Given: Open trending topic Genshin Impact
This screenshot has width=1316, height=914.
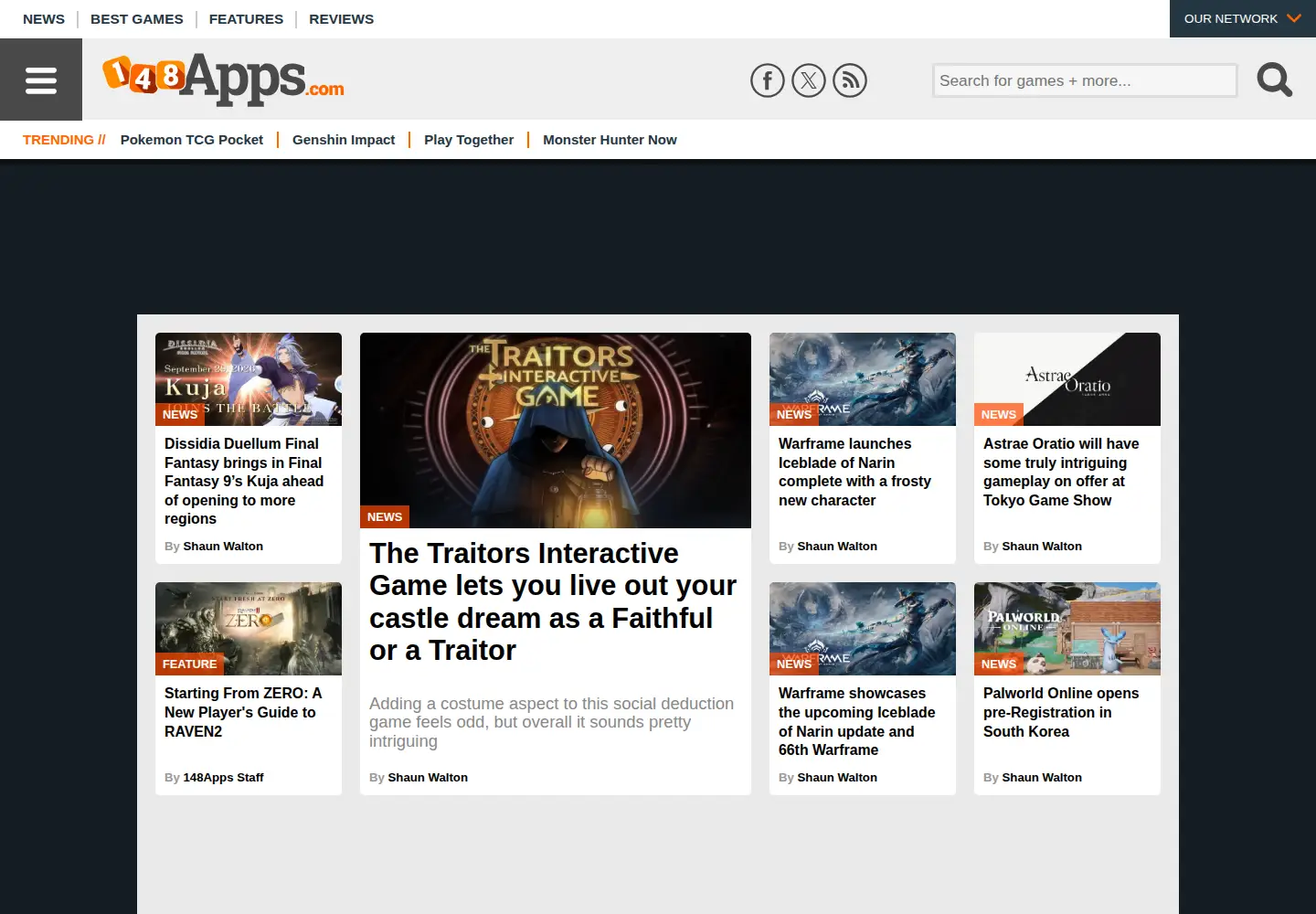Looking at the screenshot, I should click(x=344, y=140).
